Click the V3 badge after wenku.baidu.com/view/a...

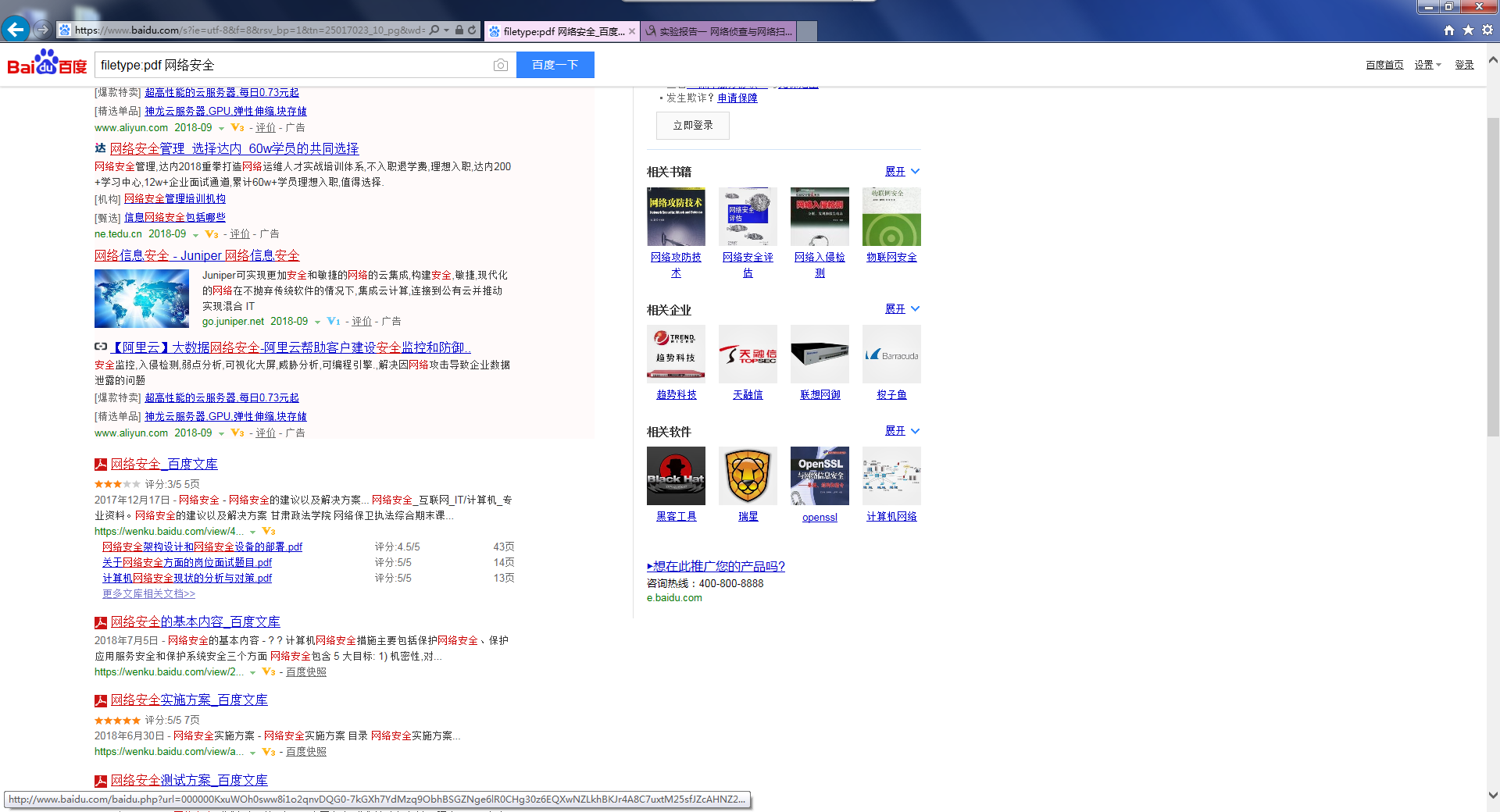point(269,752)
